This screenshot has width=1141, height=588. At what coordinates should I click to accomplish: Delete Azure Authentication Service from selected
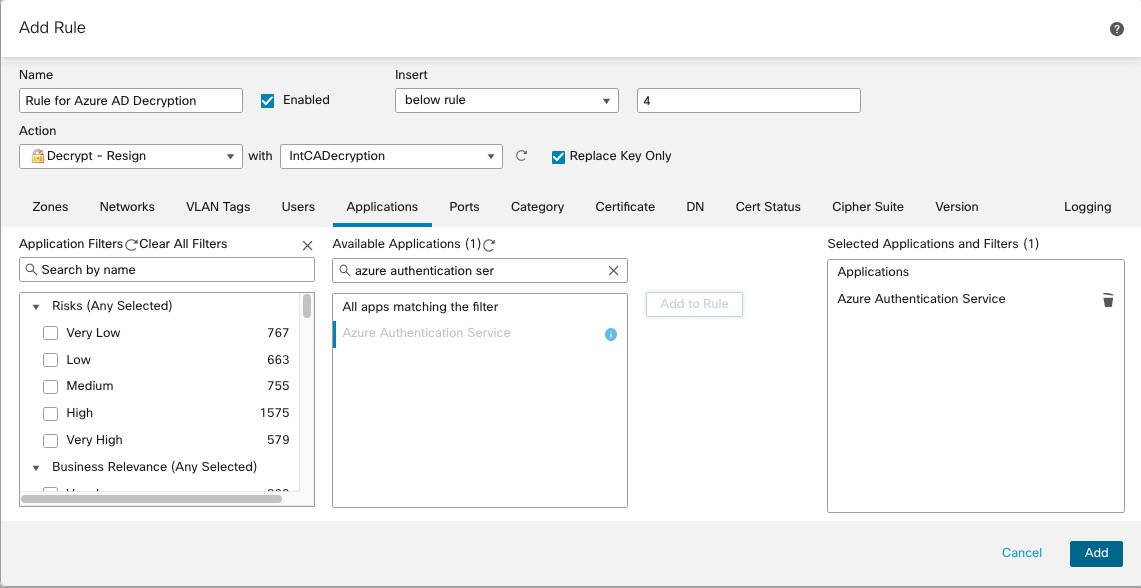click(1108, 300)
